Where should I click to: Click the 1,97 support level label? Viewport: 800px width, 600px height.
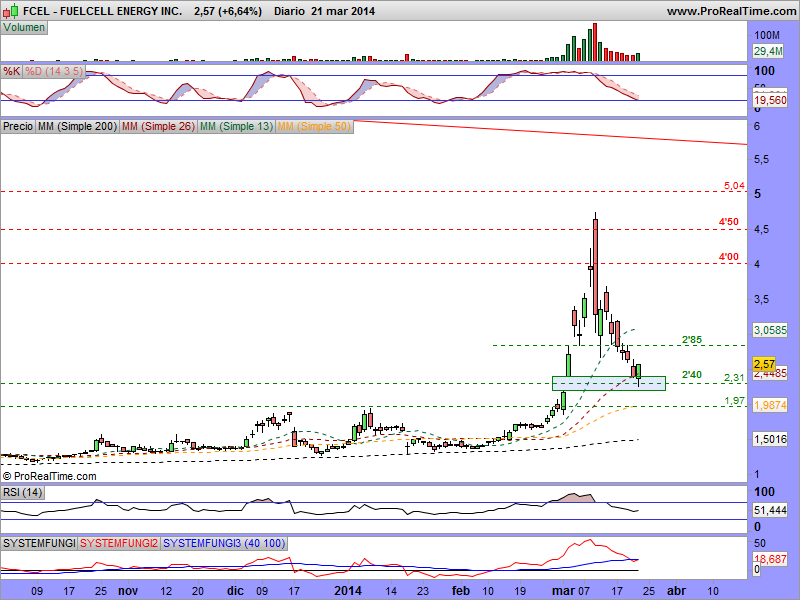click(x=734, y=401)
